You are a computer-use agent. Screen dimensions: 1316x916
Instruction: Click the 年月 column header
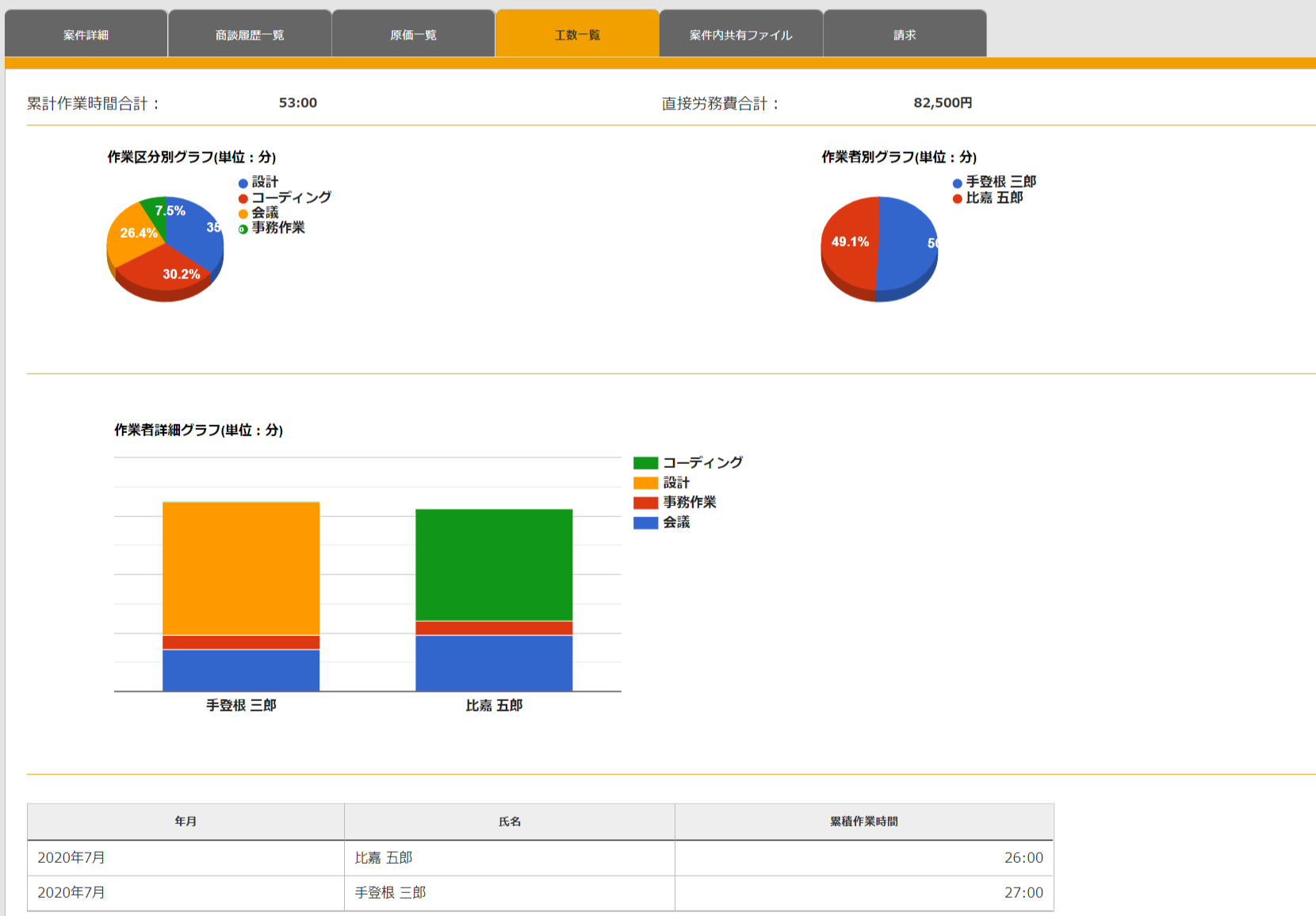(x=186, y=822)
